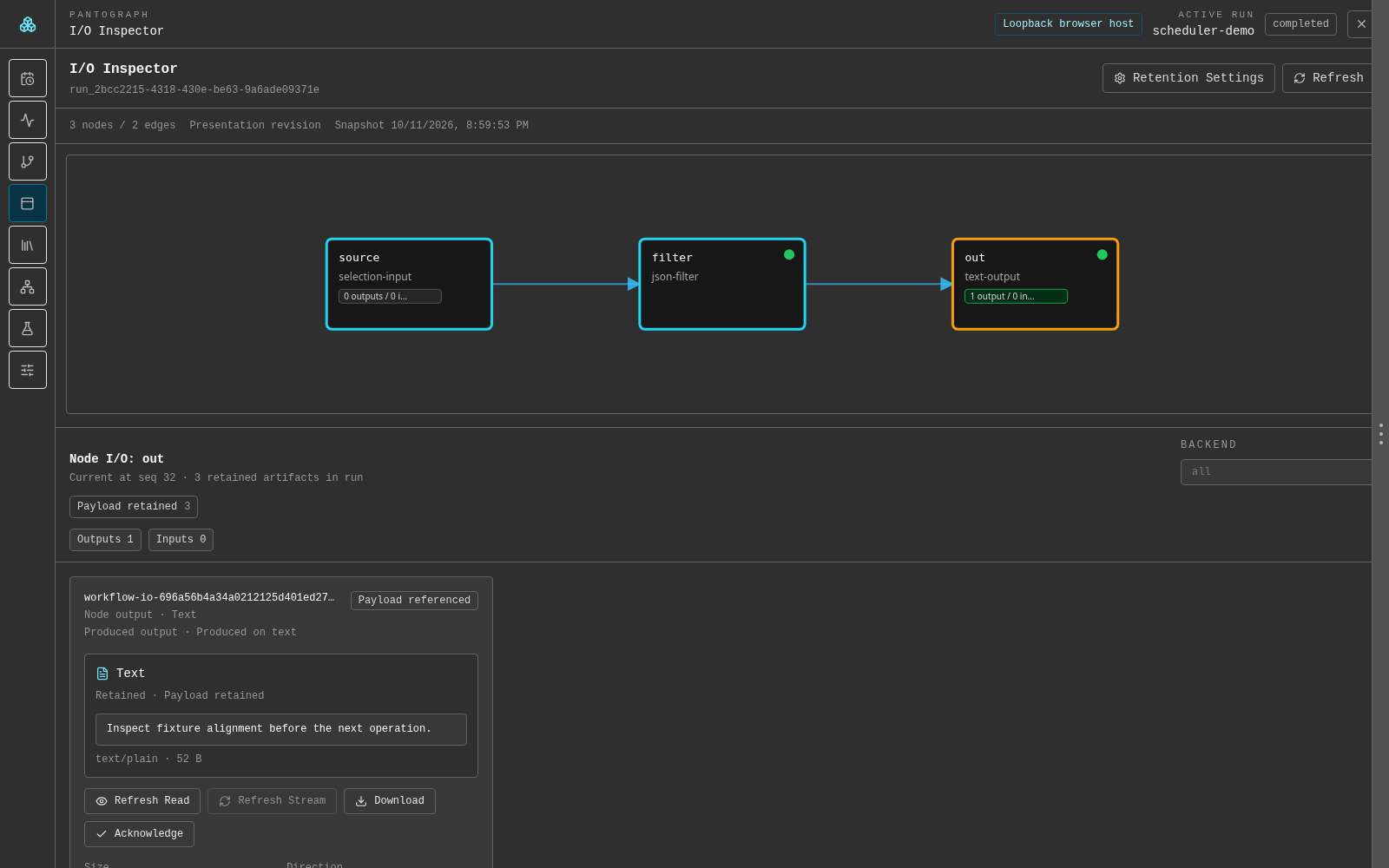This screenshot has height=868, width=1389.
Task: Click the workflow-io artifact name
Action: (209, 598)
